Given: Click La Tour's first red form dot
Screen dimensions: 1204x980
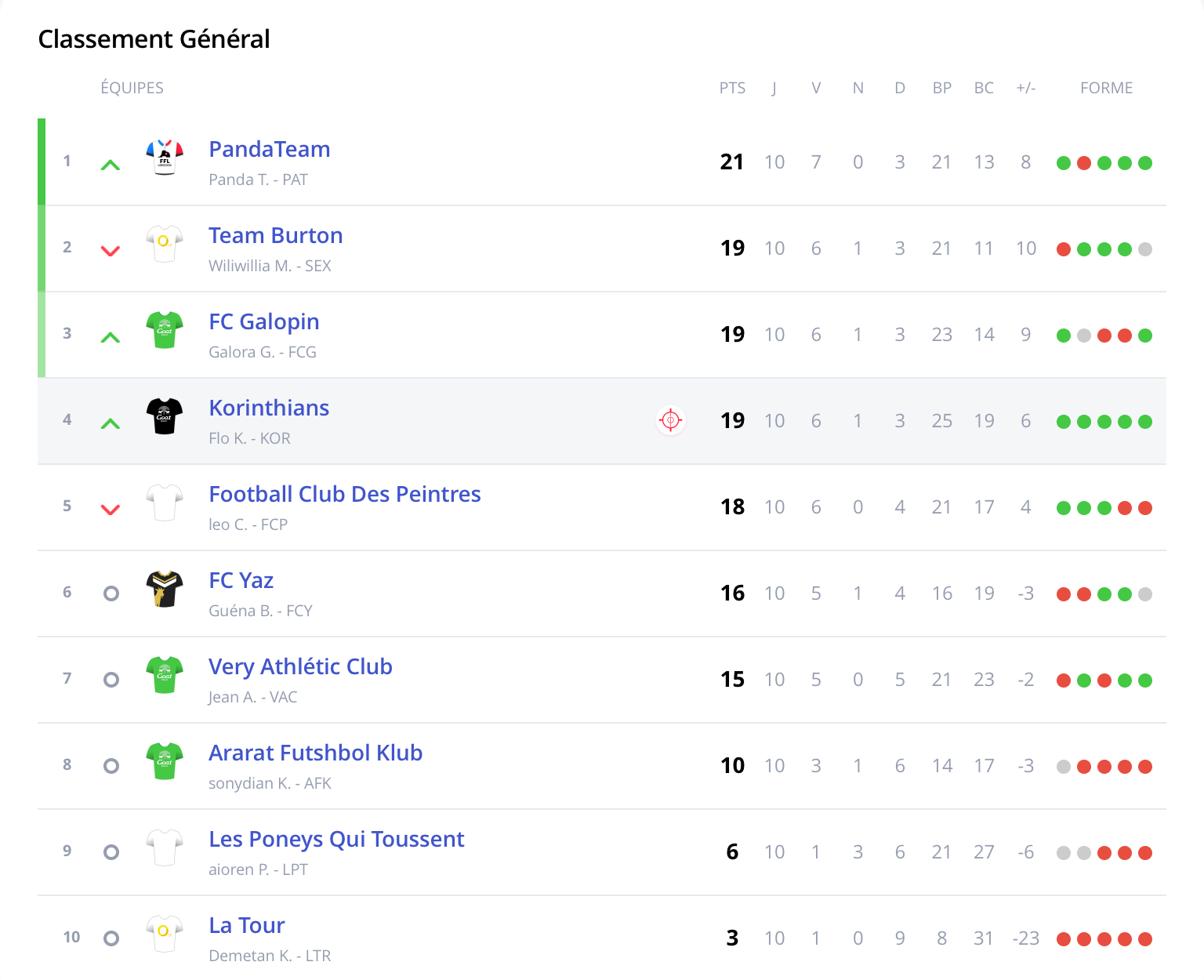Looking at the screenshot, I should click(1064, 939).
